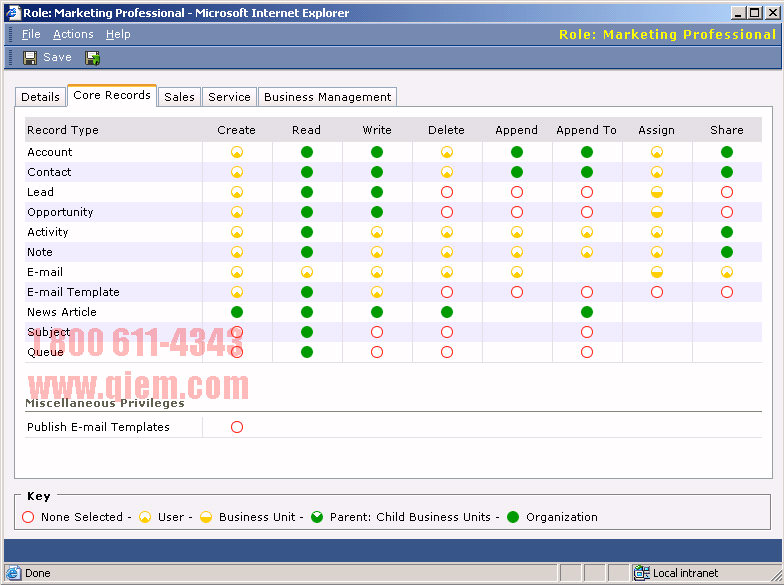Click the Append To column header
This screenshot has width=784, height=585.
click(586, 130)
